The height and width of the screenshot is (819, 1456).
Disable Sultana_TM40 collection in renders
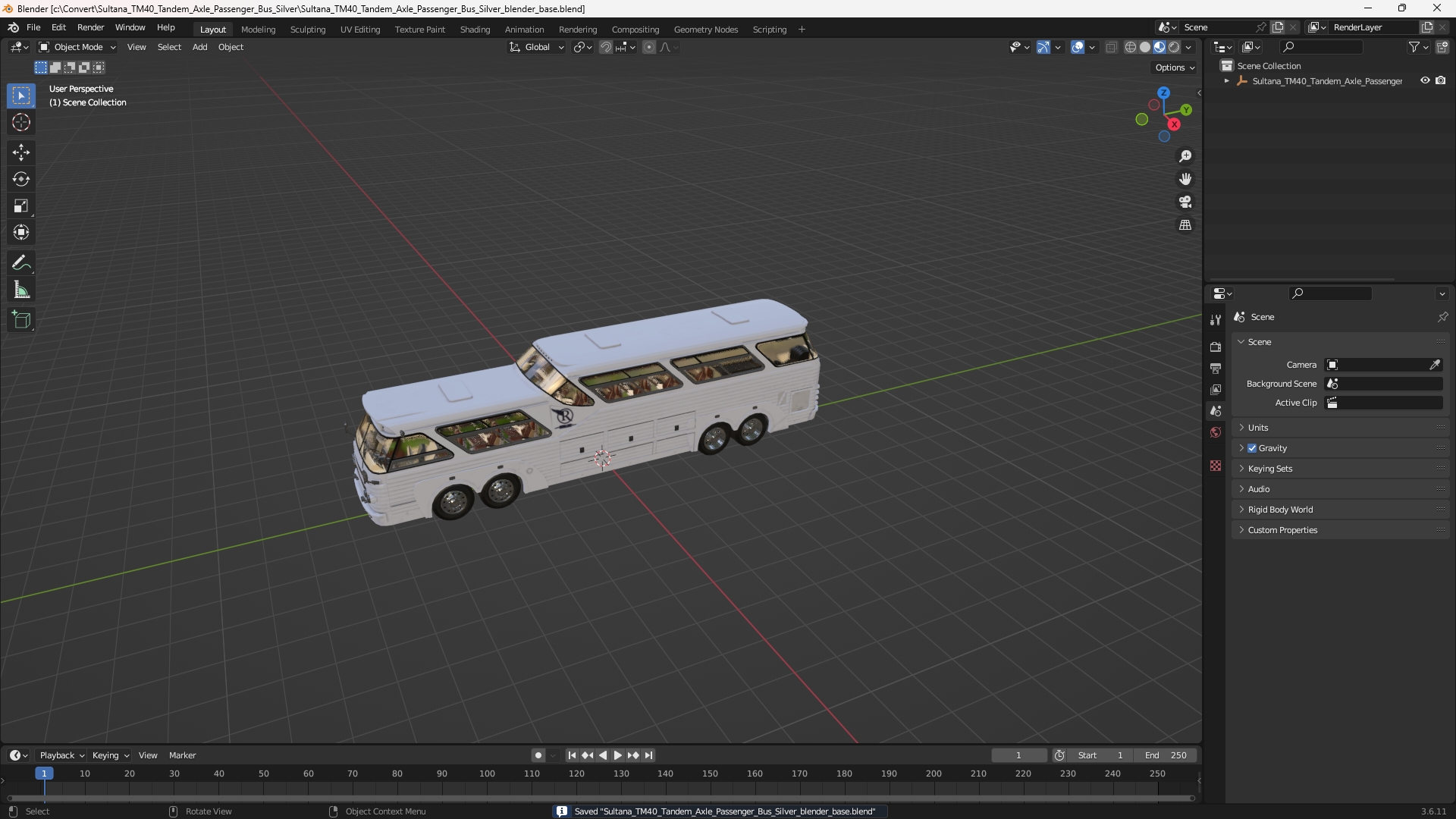pos(1441,80)
